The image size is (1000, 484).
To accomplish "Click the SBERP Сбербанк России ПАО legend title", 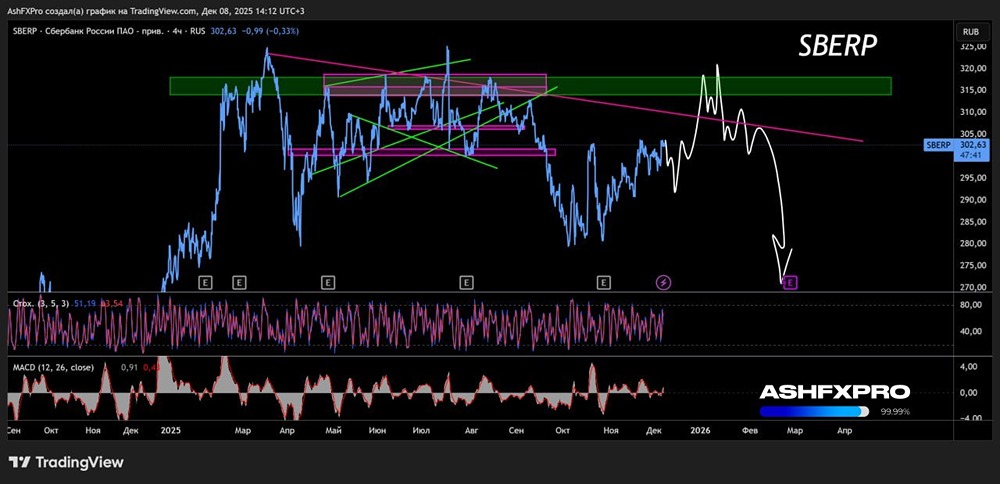I will (x=108, y=31).
